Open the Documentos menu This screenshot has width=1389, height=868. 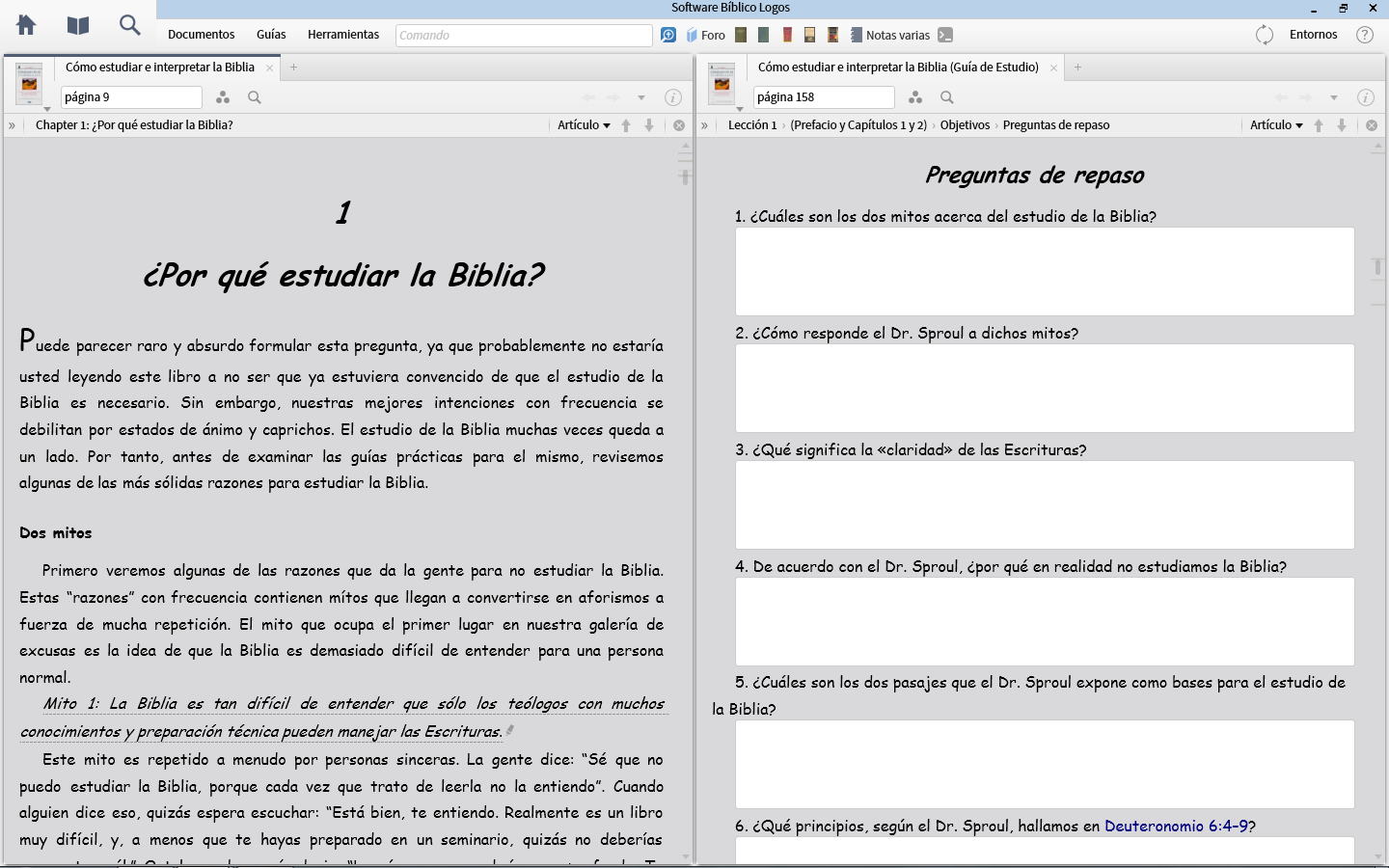pos(202,35)
